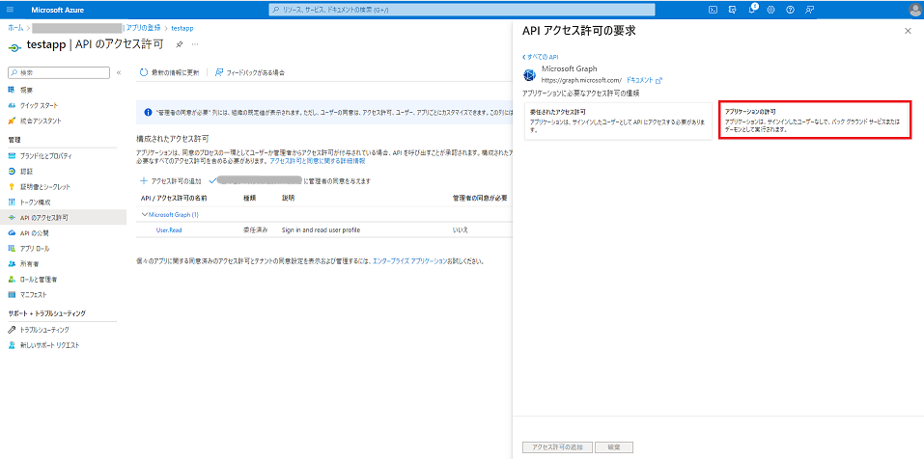The height and width of the screenshot is (459, 924).
Task: Click the testapp app icon beside title
Action: (x=15, y=47)
